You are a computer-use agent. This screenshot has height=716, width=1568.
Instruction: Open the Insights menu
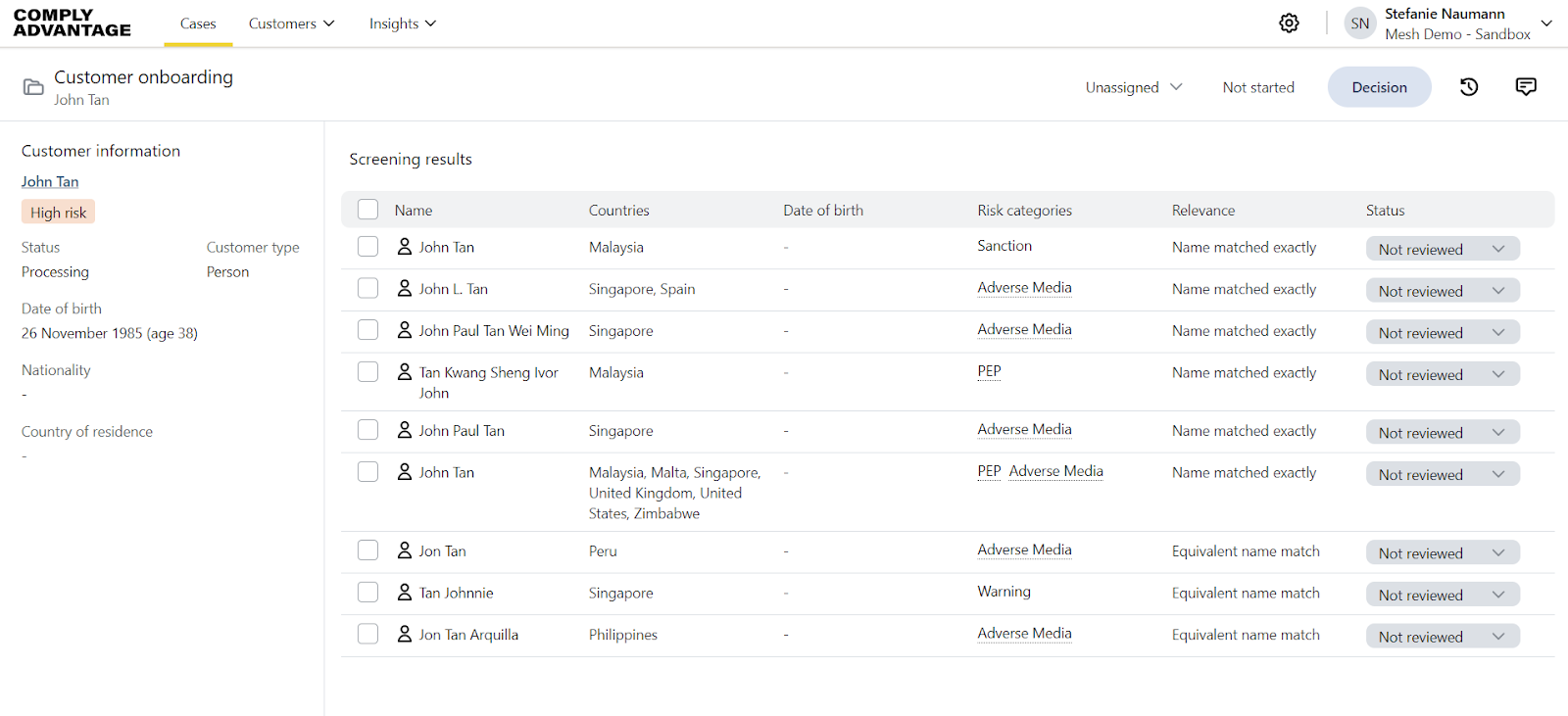click(x=402, y=24)
